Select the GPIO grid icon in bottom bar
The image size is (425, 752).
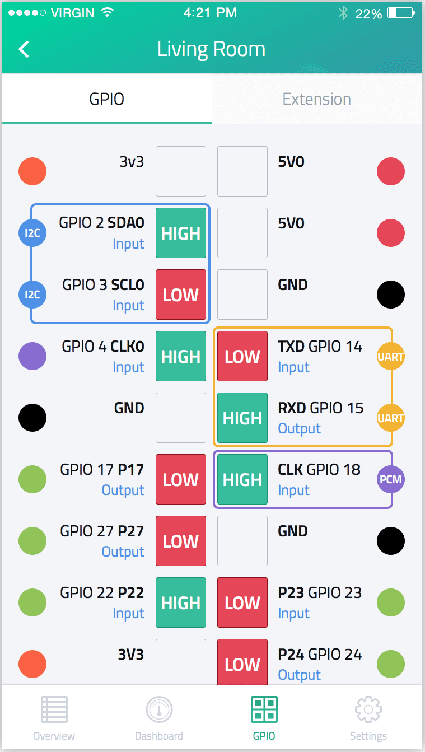[264, 710]
